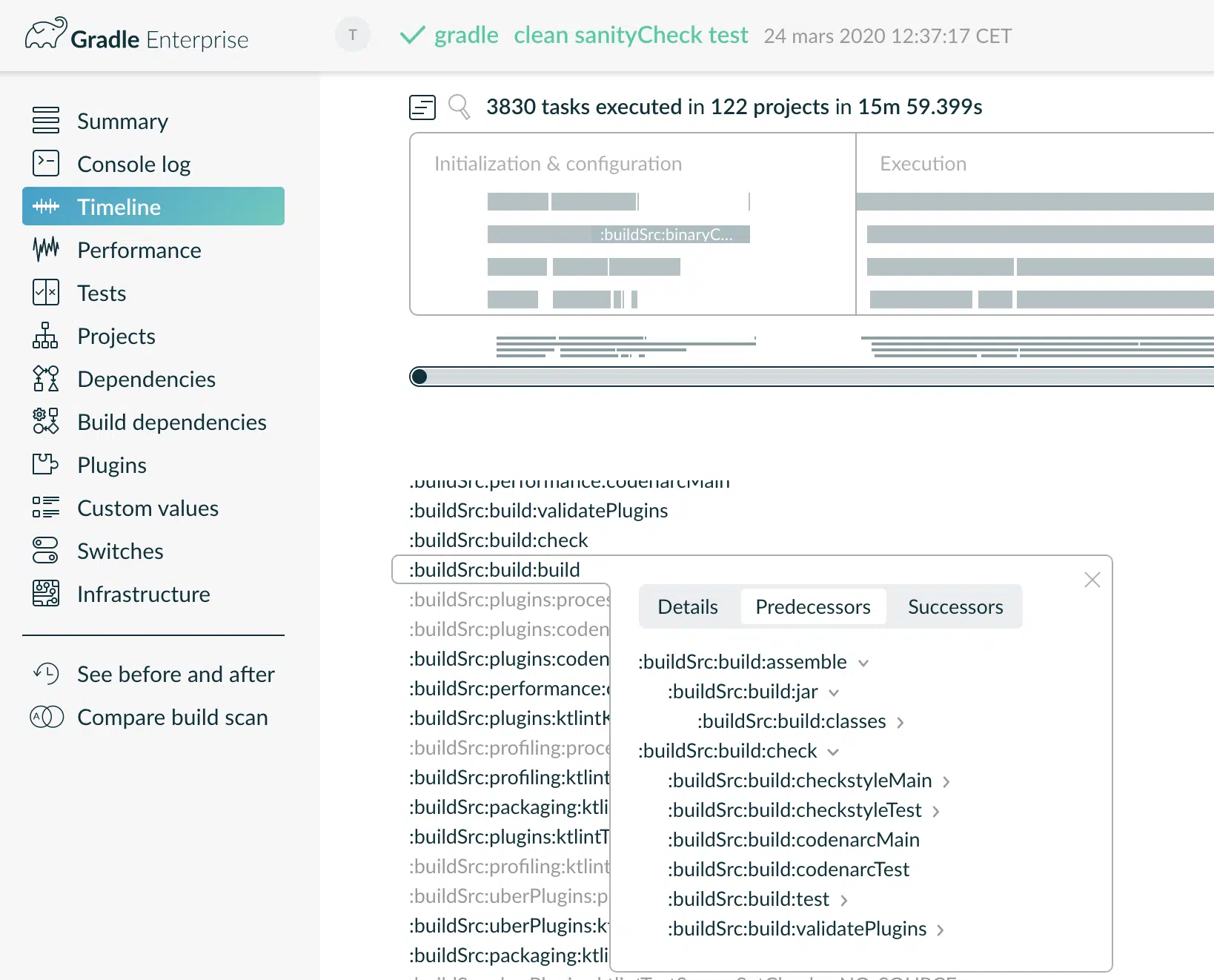1214x980 pixels.
Task: Select :buildSrc:build:validatePlugins in main task list
Action: 539,510
